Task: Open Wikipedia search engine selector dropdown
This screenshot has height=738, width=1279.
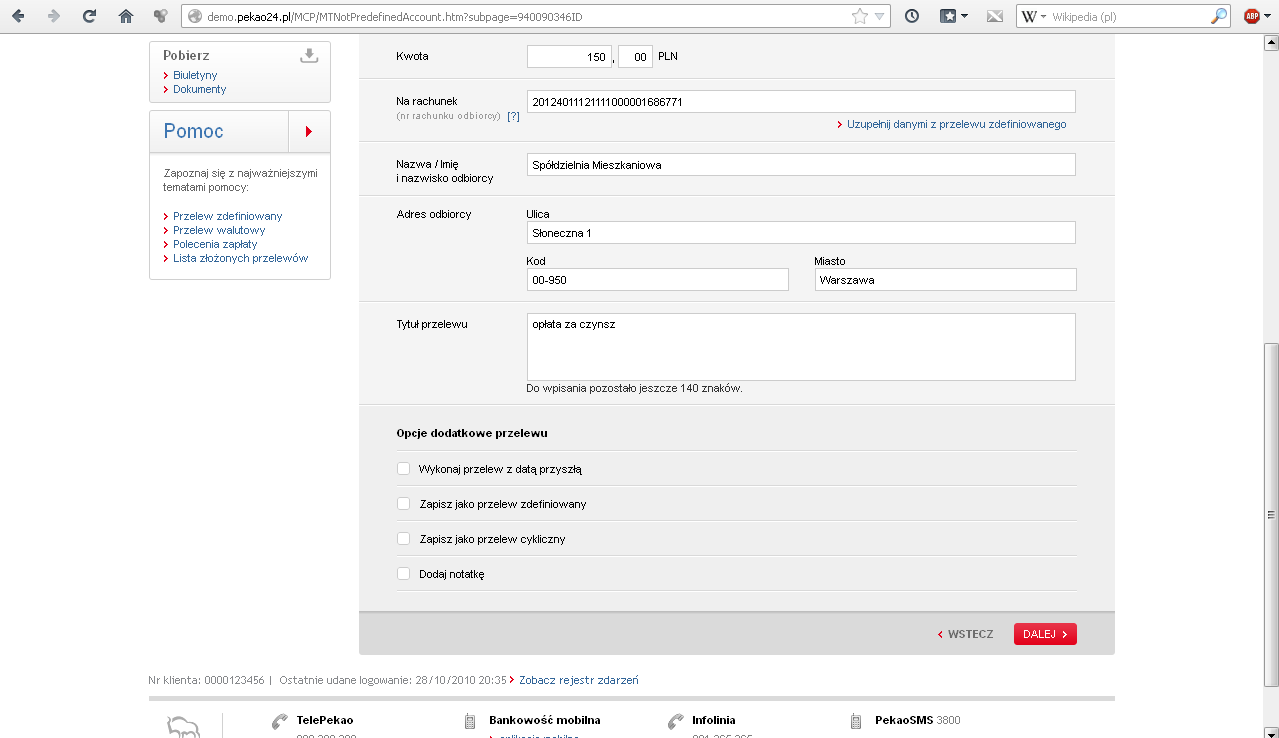Action: point(1033,16)
